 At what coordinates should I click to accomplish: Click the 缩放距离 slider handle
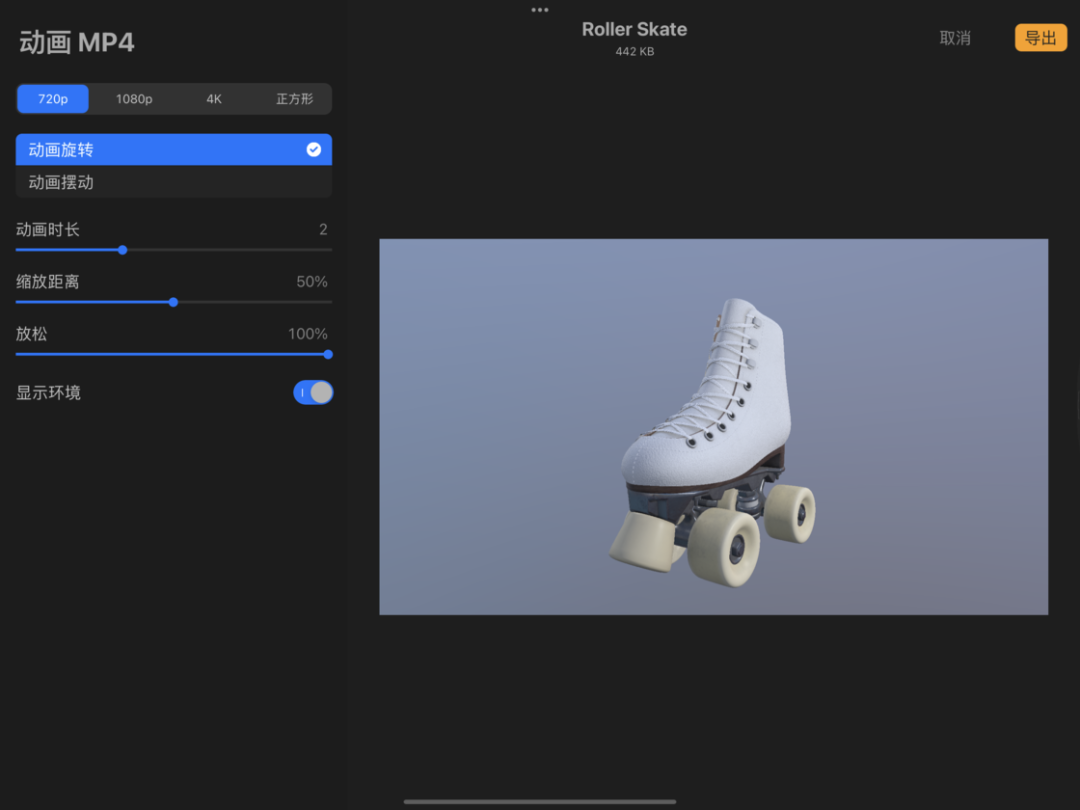[x=173, y=302]
